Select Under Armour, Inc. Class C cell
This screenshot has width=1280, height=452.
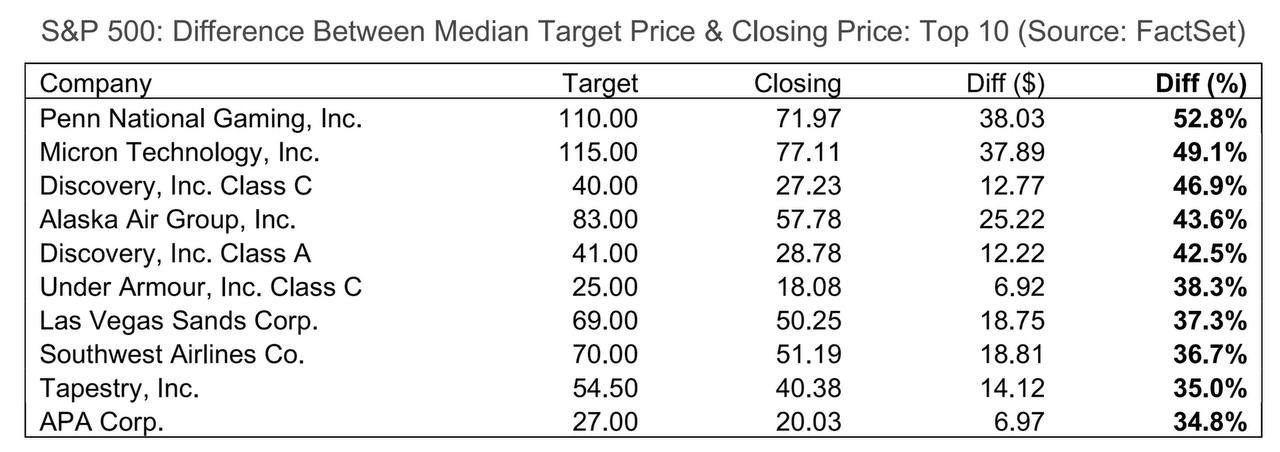[x=201, y=287]
